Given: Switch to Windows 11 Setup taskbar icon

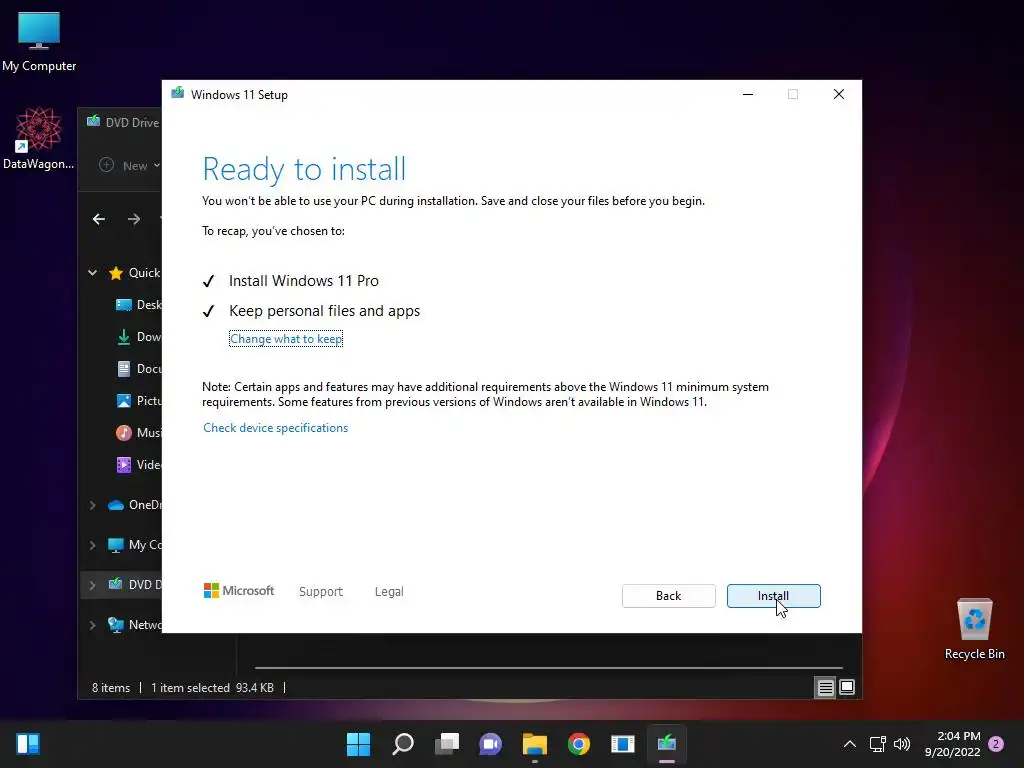Looking at the screenshot, I should pyautogui.click(x=667, y=744).
